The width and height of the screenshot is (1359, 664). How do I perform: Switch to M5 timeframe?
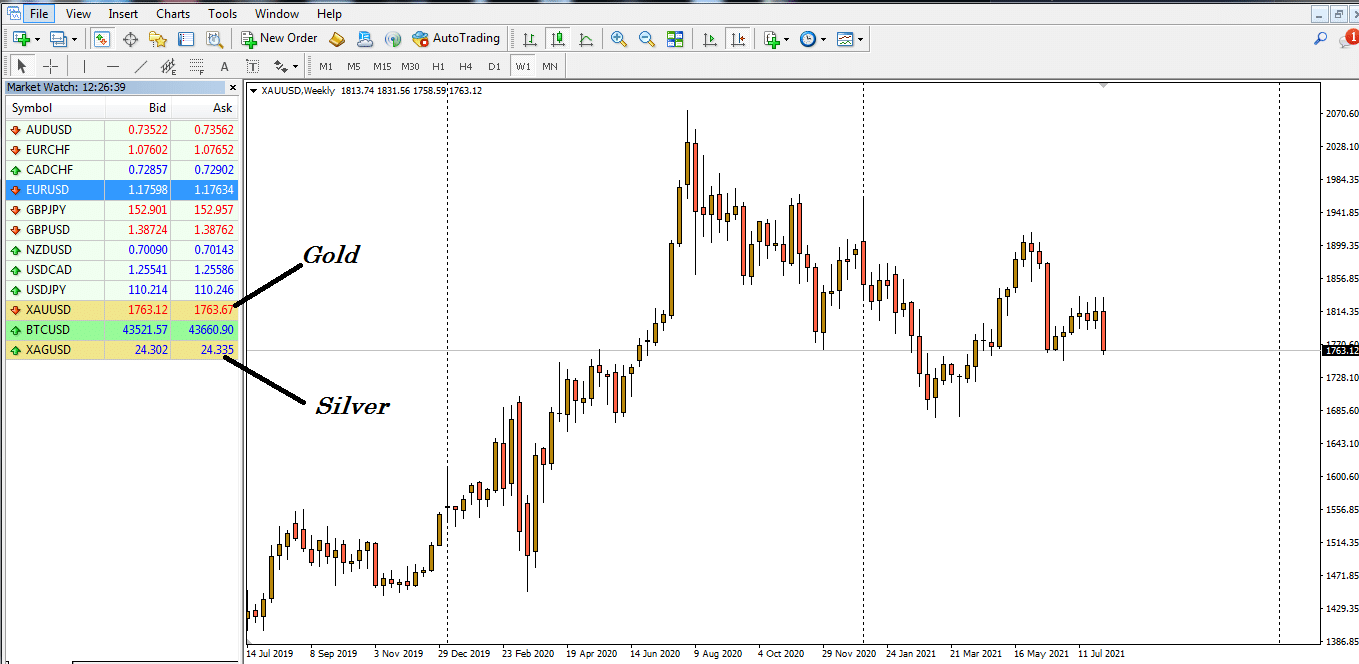point(353,67)
